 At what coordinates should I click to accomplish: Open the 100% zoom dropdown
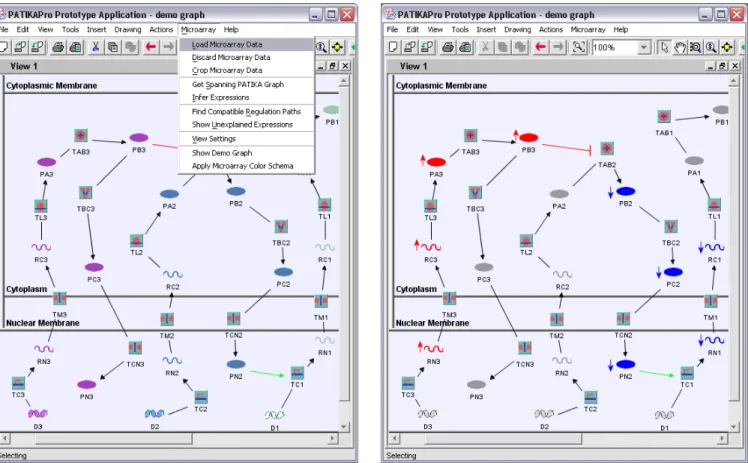point(644,47)
